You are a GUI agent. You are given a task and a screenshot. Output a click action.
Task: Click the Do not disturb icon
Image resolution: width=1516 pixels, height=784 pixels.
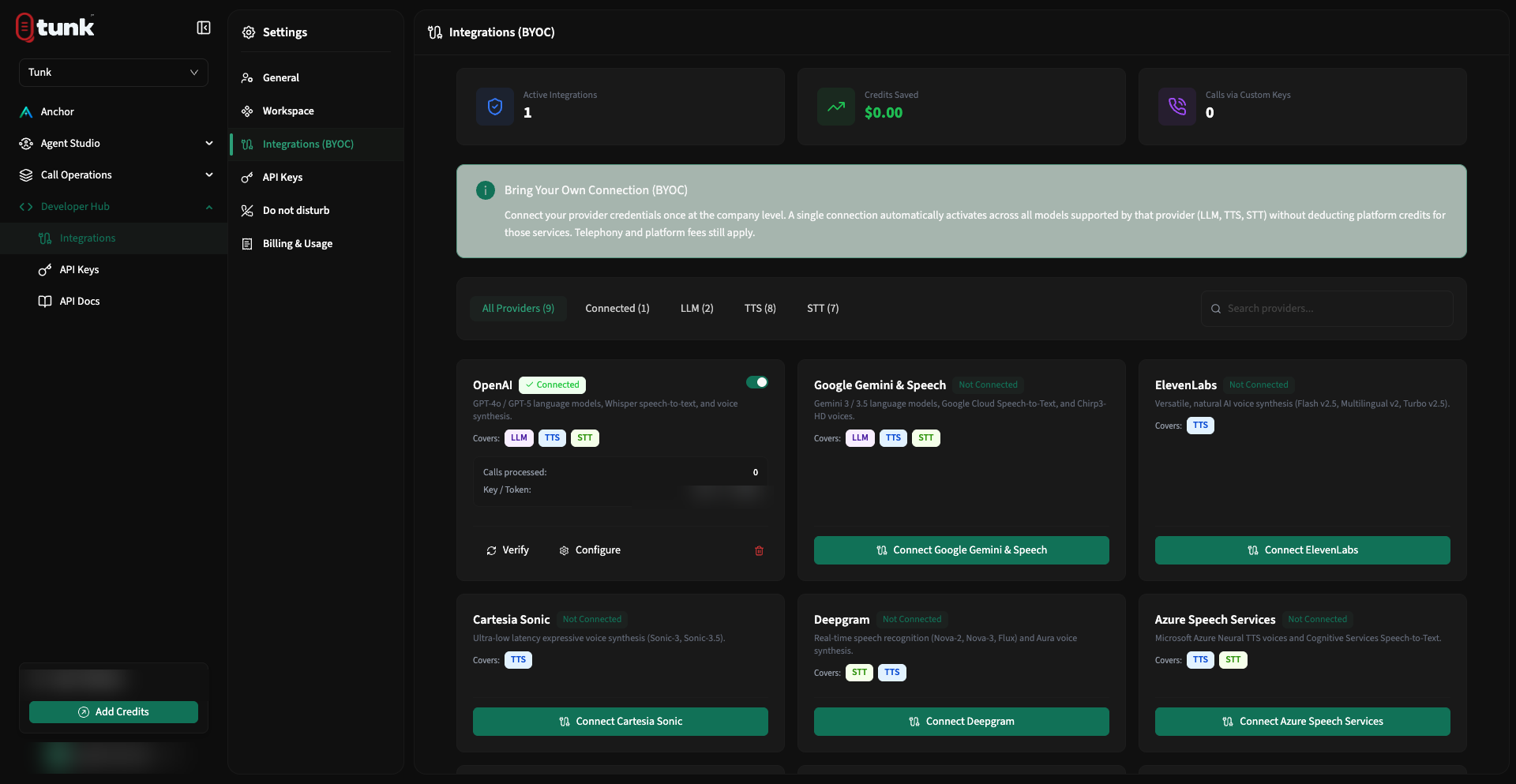pyautogui.click(x=247, y=211)
